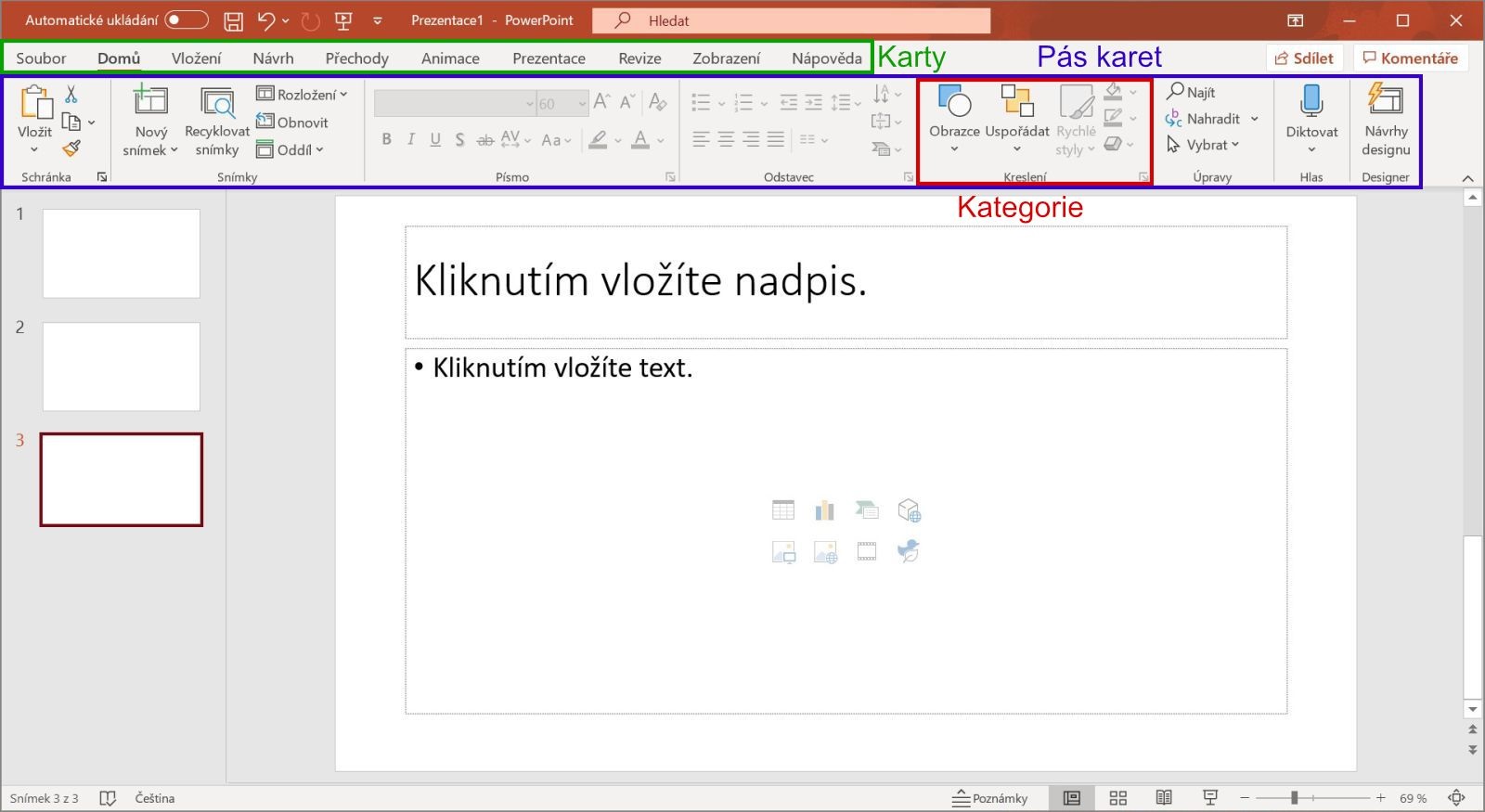Open the Rozložení dropdown
Image resolution: width=1485 pixels, height=812 pixels.
302,95
